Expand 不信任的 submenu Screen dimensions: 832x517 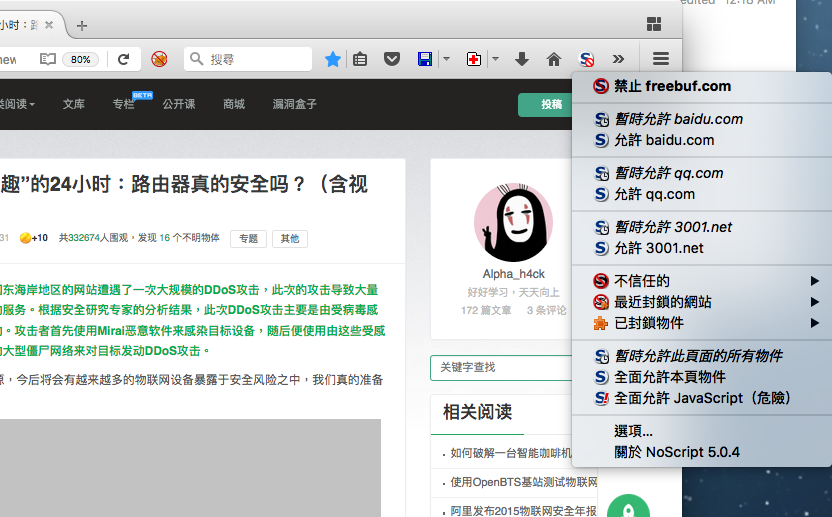click(702, 281)
